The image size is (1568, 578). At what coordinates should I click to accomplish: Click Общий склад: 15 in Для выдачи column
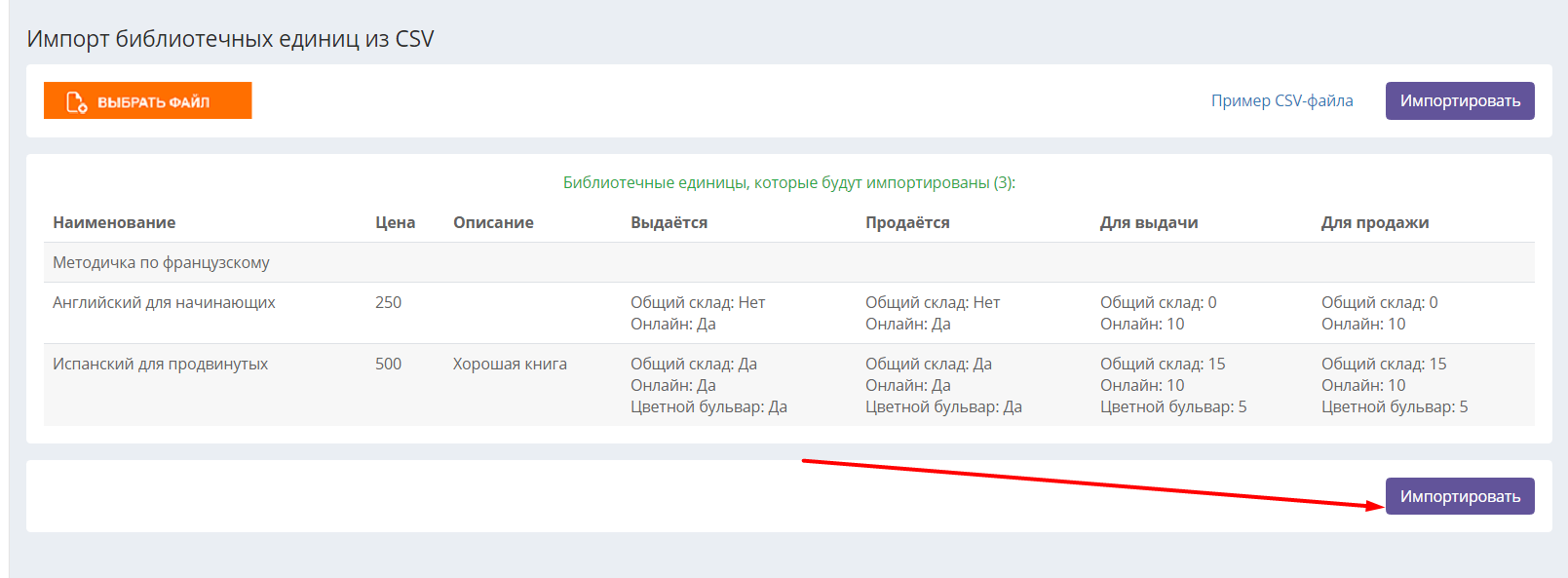click(1163, 364)
